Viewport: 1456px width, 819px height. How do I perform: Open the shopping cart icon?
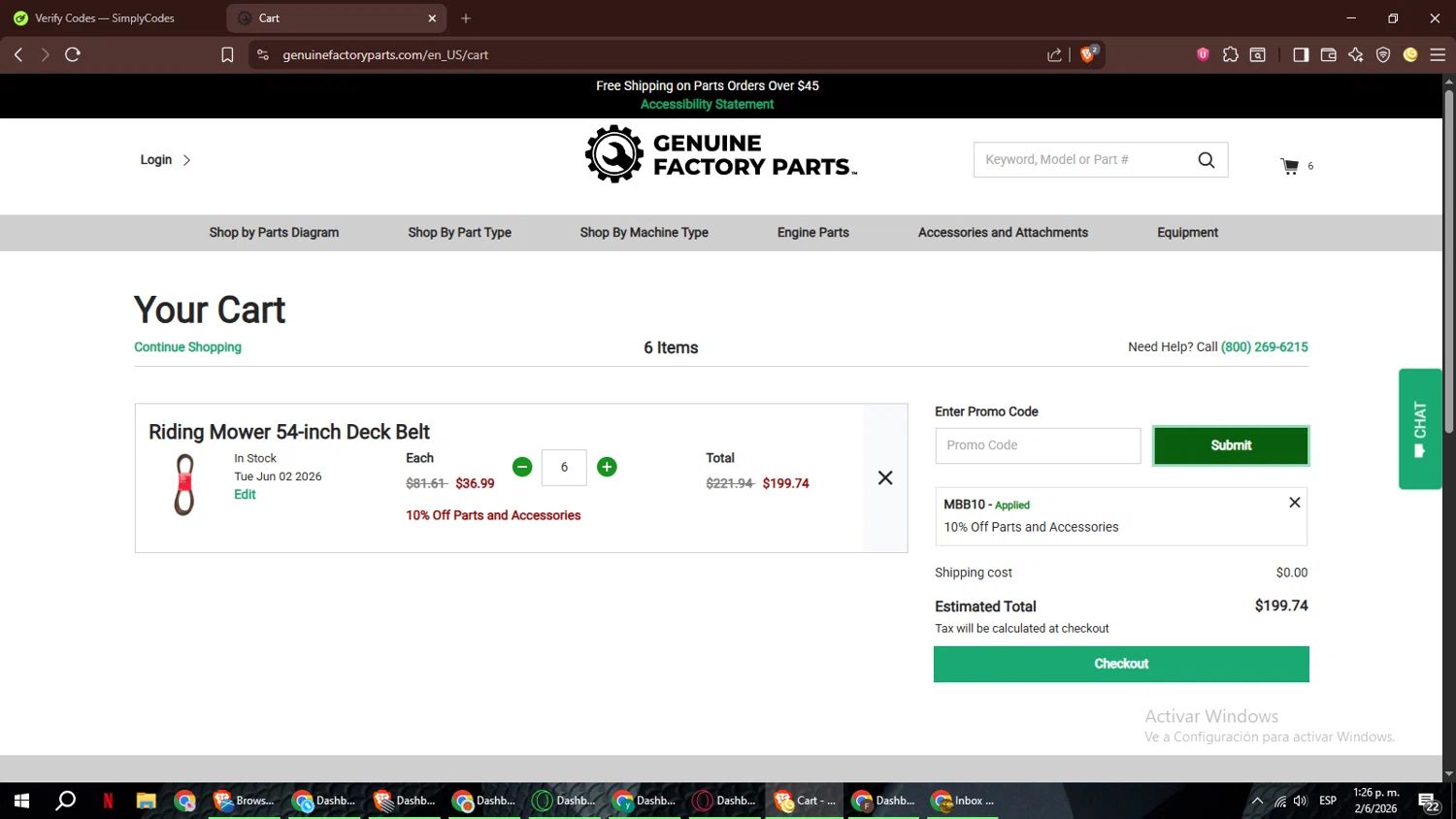coord(1289,166)
